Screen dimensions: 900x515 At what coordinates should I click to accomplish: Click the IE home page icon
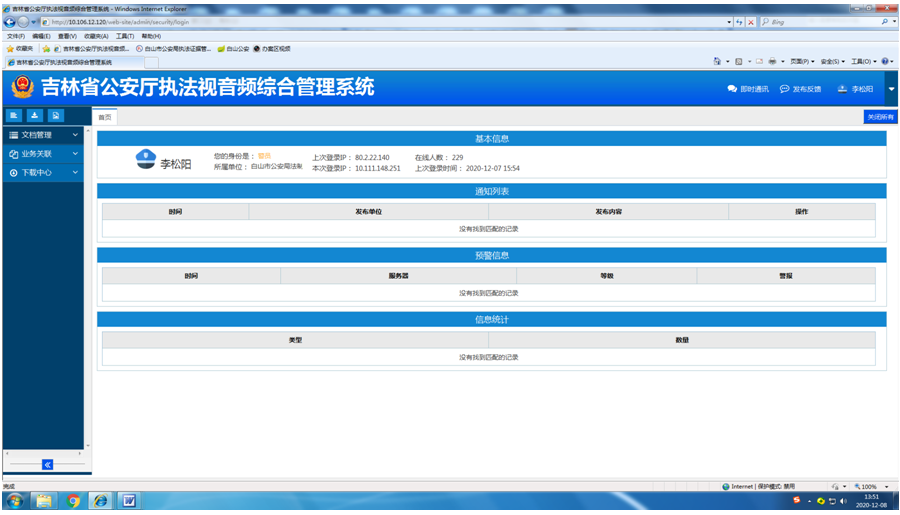point(717,61)
